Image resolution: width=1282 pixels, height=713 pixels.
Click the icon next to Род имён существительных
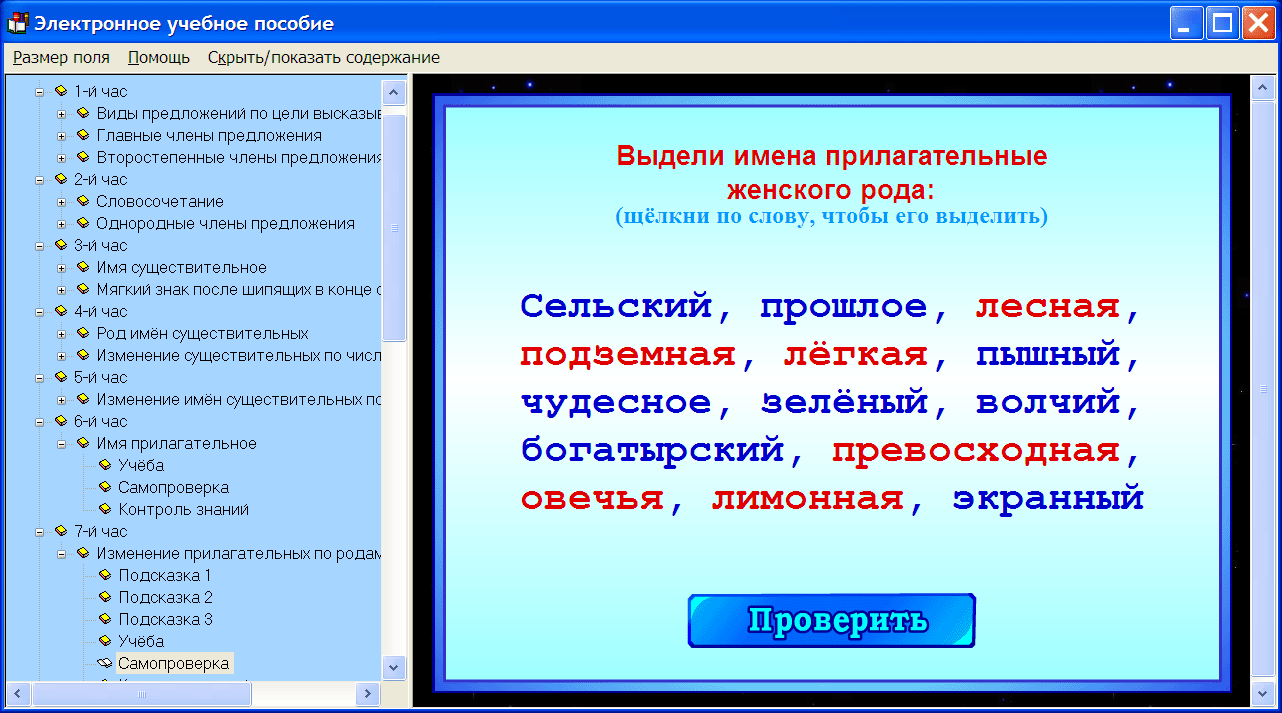pyautogui.click(x=82, y=332)
